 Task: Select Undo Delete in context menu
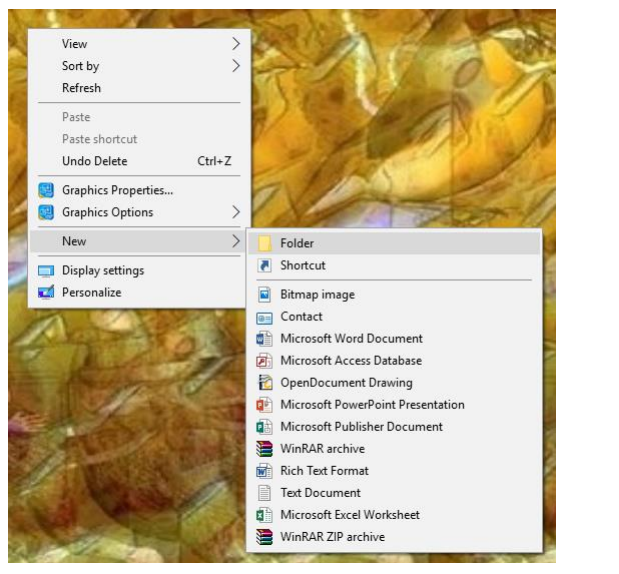(x=139, y=161)
